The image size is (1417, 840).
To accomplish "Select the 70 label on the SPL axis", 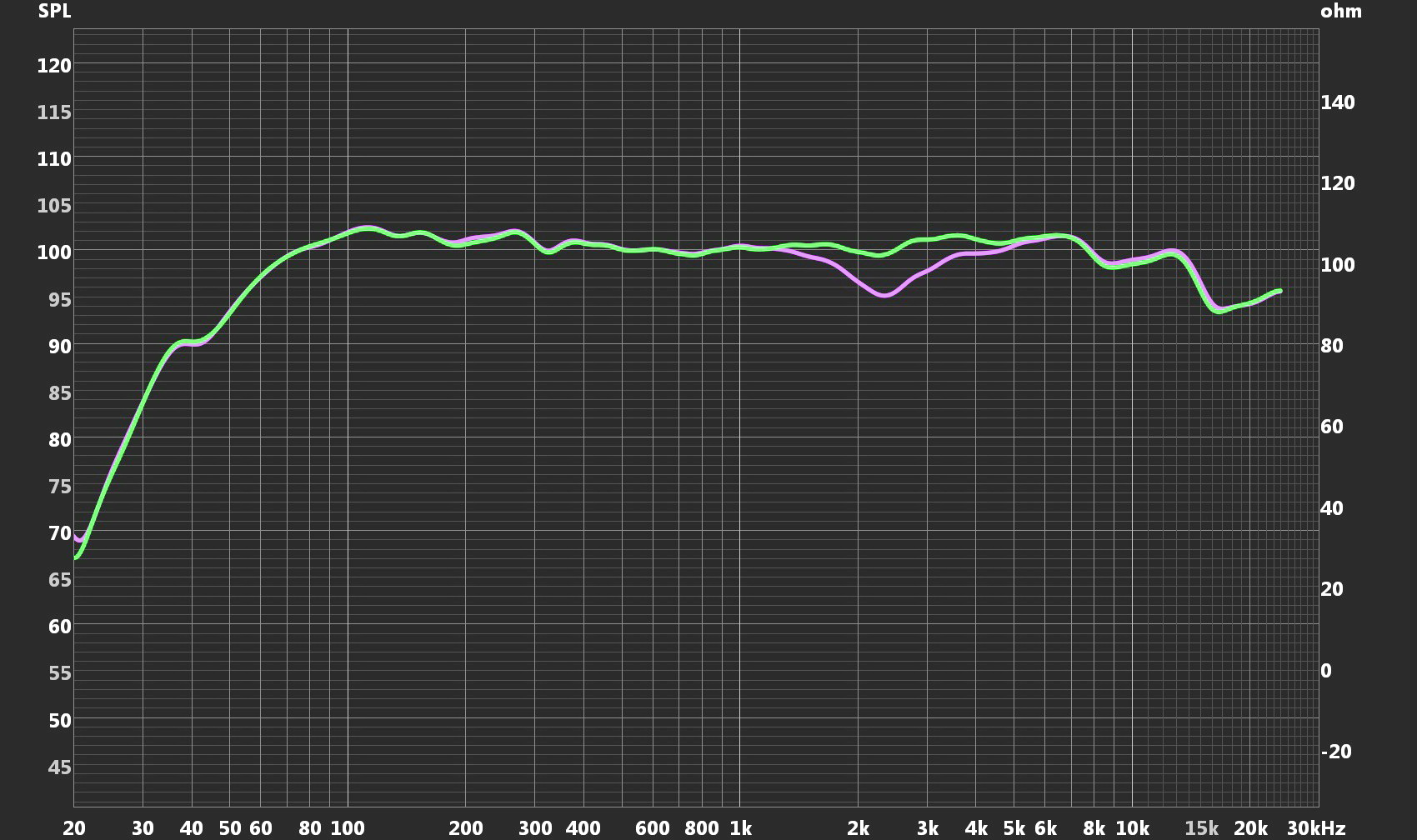I will pyautogui.click(x=60, y=532).
